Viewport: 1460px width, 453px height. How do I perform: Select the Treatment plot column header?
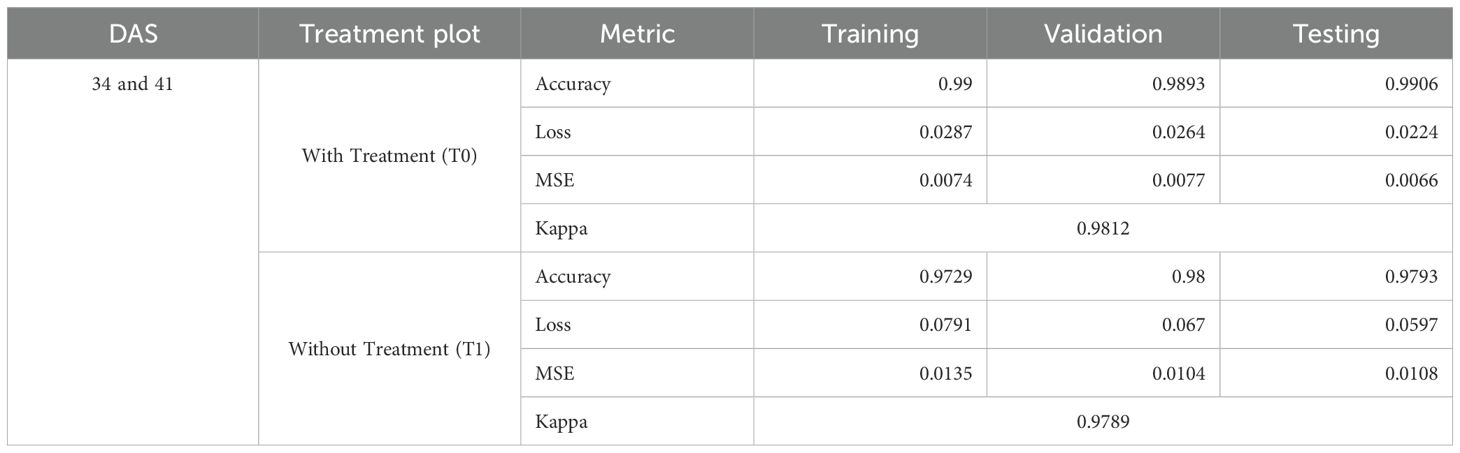[389, 34]
